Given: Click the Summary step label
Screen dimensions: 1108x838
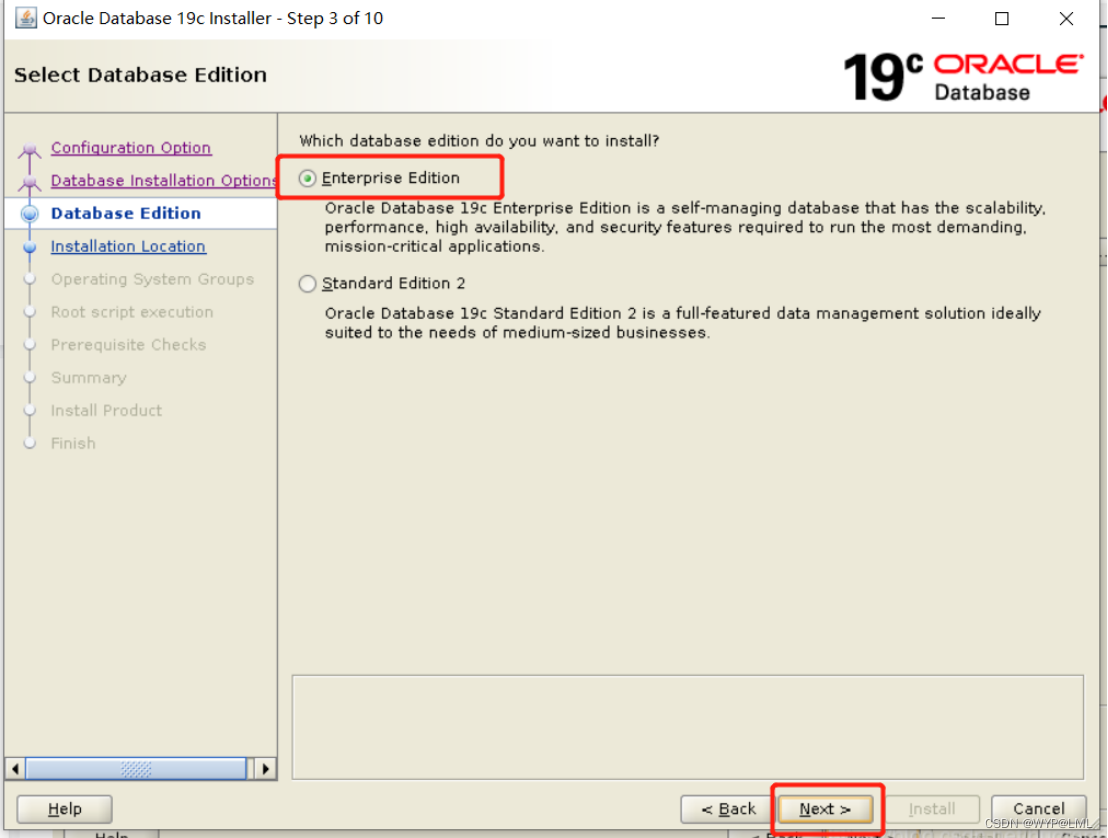Looking at the screenshot, I should 88,377.
